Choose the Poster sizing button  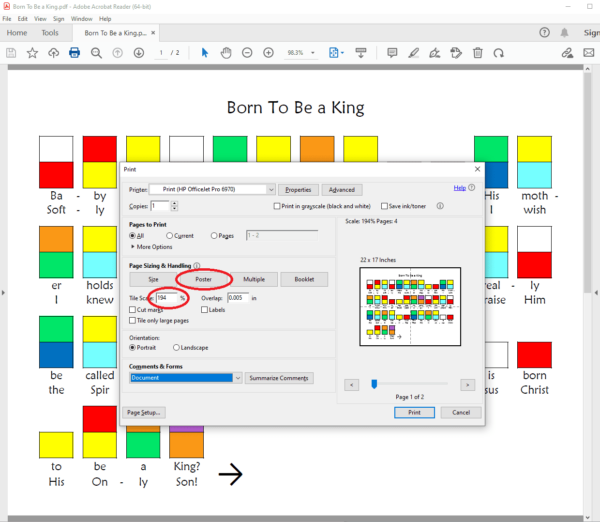[x=204, y=279]
